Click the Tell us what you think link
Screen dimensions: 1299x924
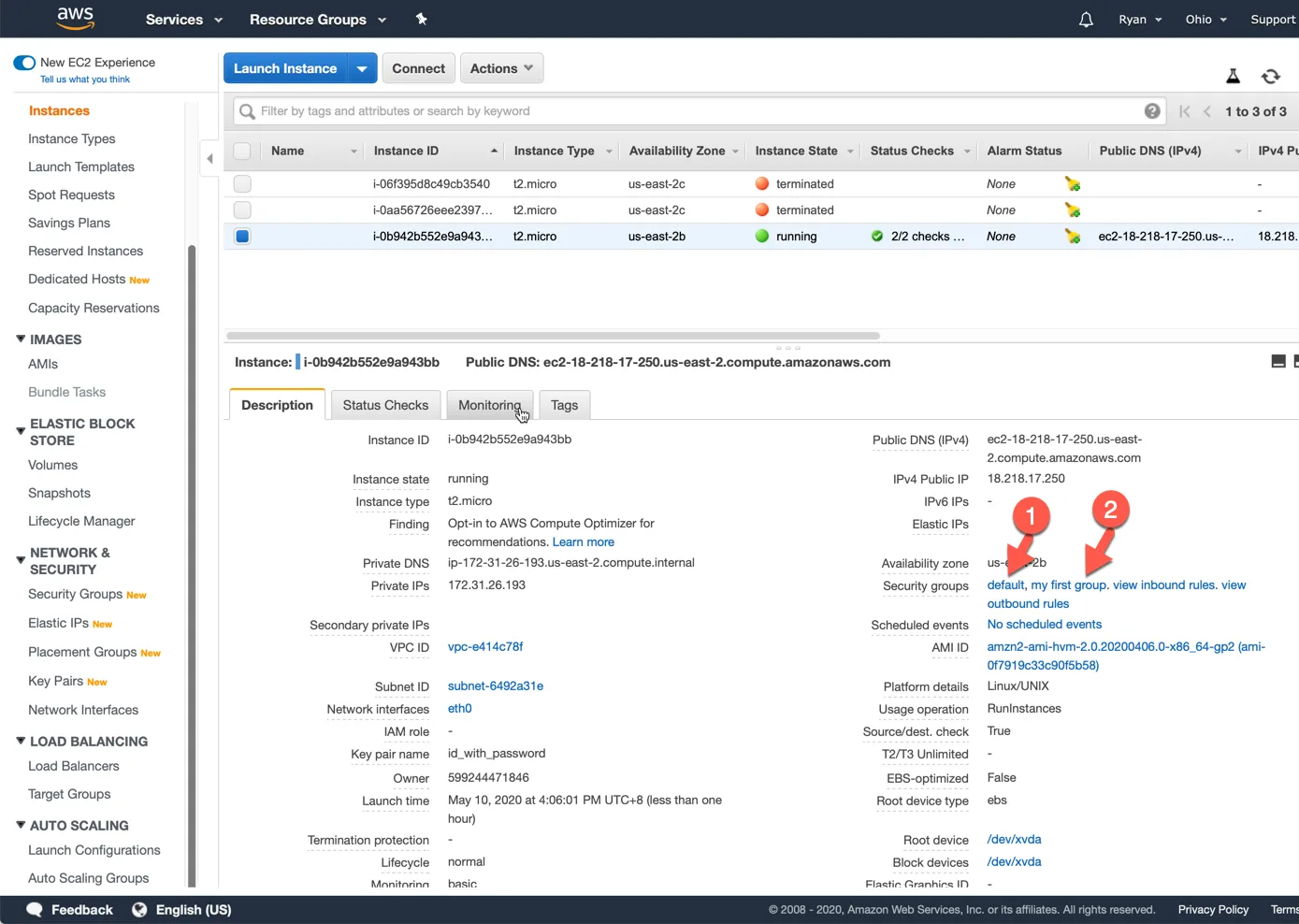point(85,79)
